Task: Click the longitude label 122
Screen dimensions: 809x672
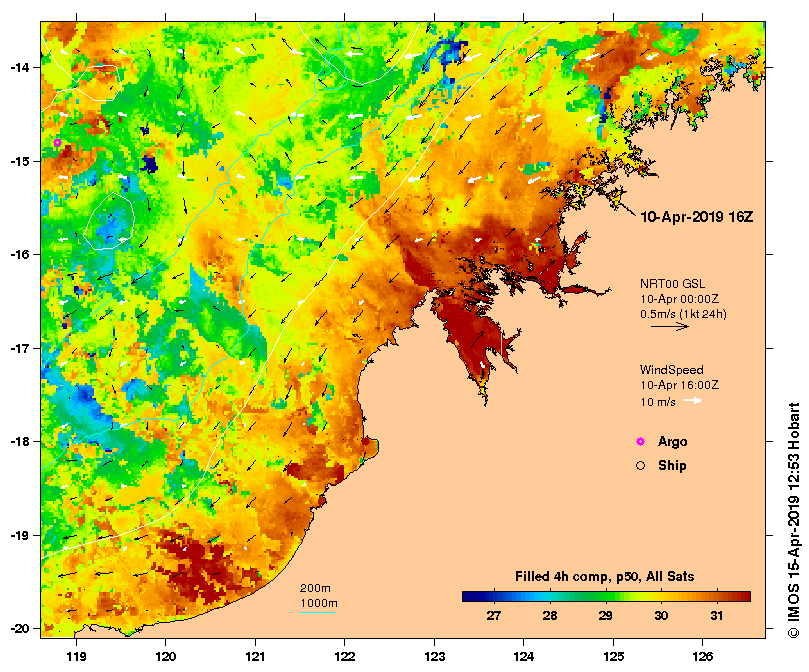Action: (x=345, y=657)
